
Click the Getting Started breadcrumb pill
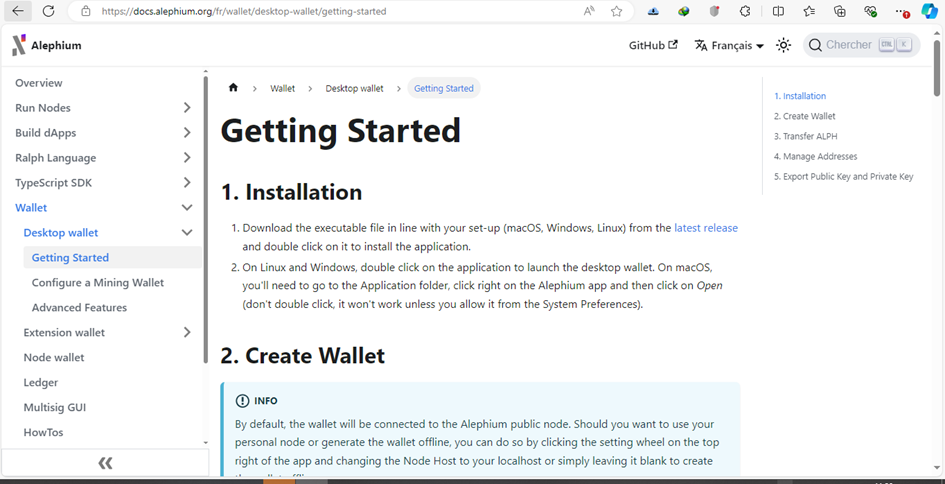coord(444,88)
